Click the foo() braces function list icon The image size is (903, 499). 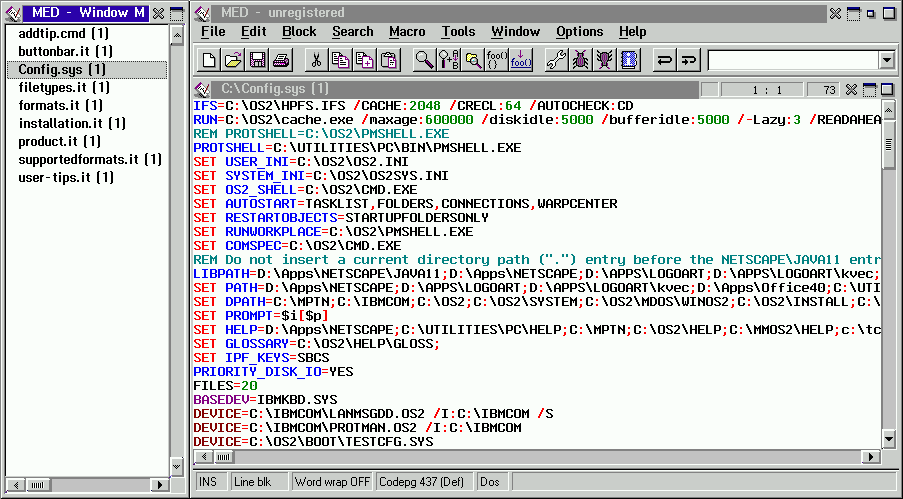point(497,60)
